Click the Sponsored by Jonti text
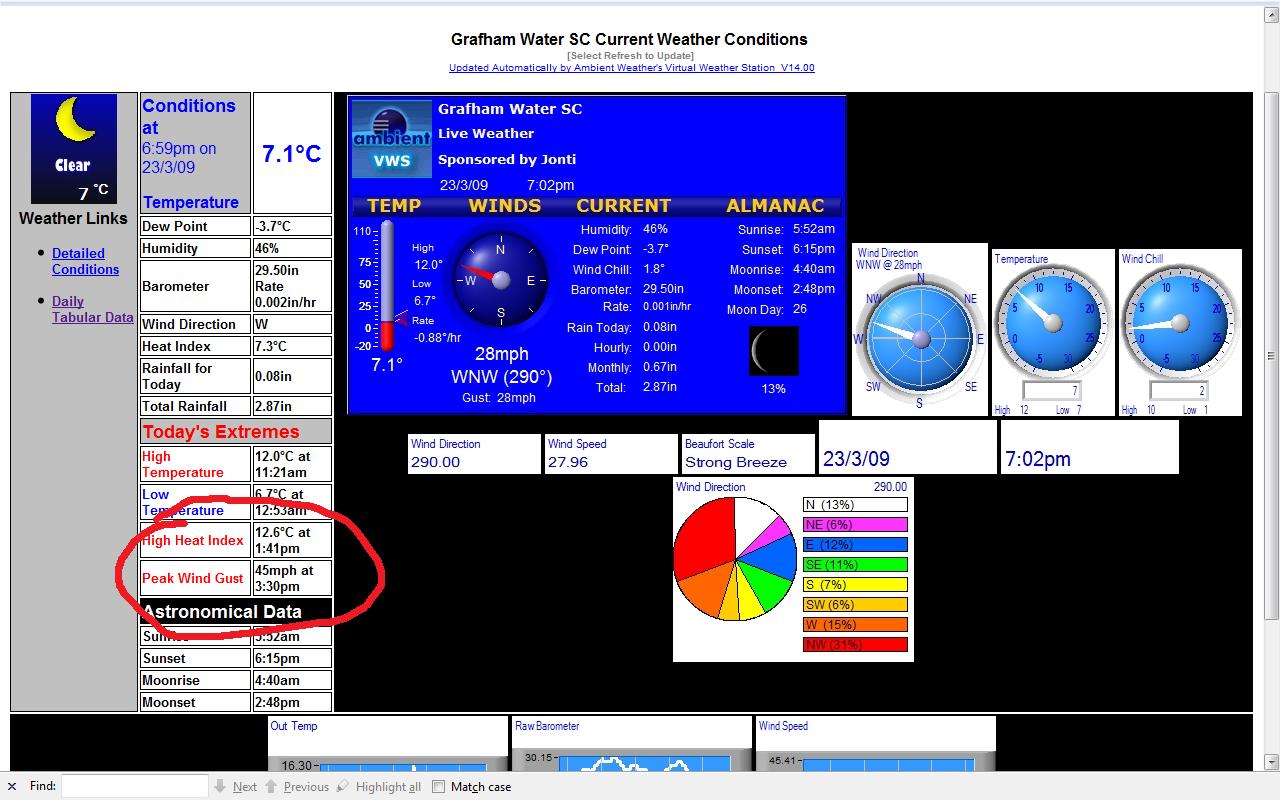1280x800 pixels. [507, 159]
